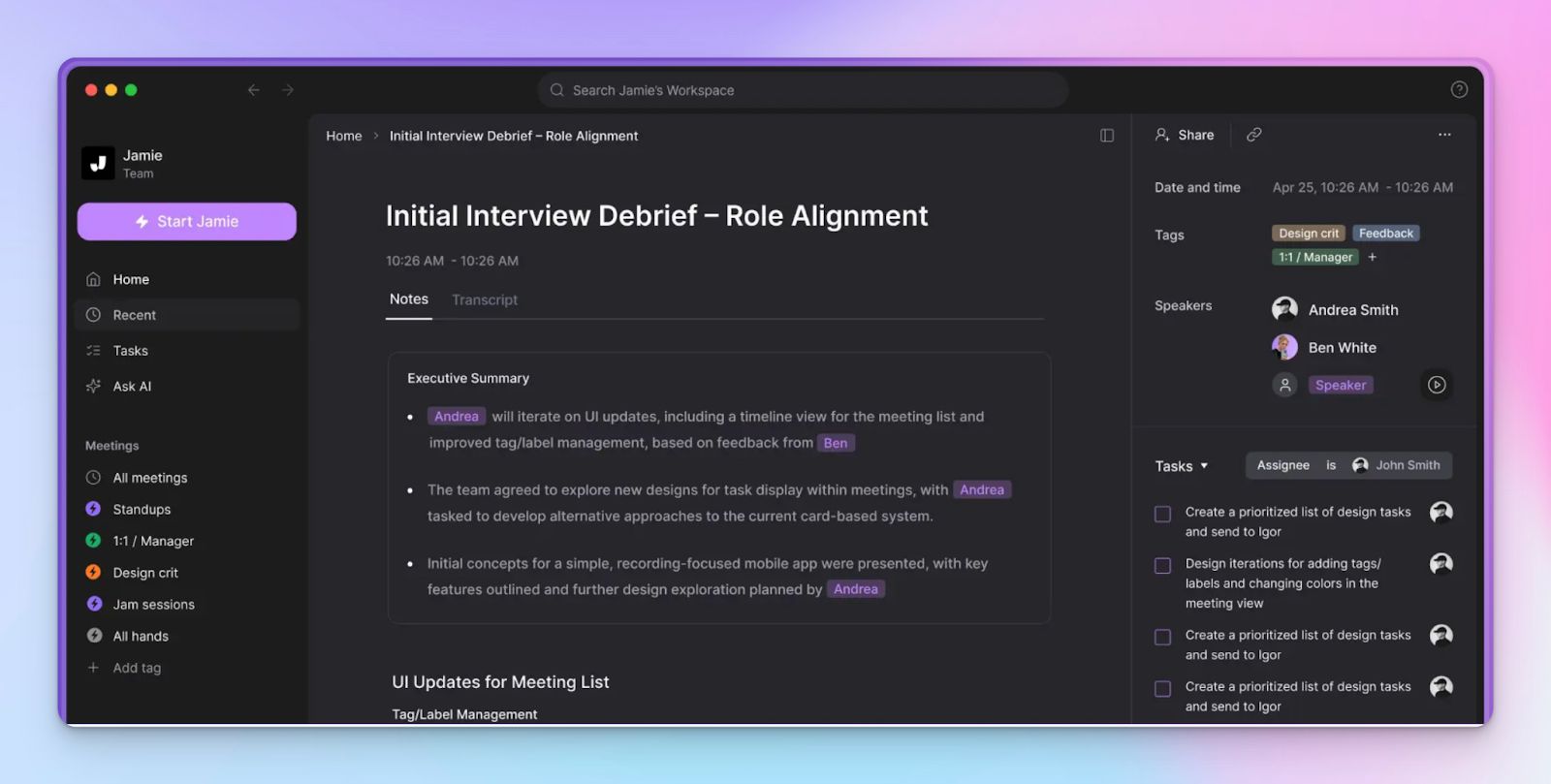
Task: Click the back navigation arrow
Action: [254, 90]
